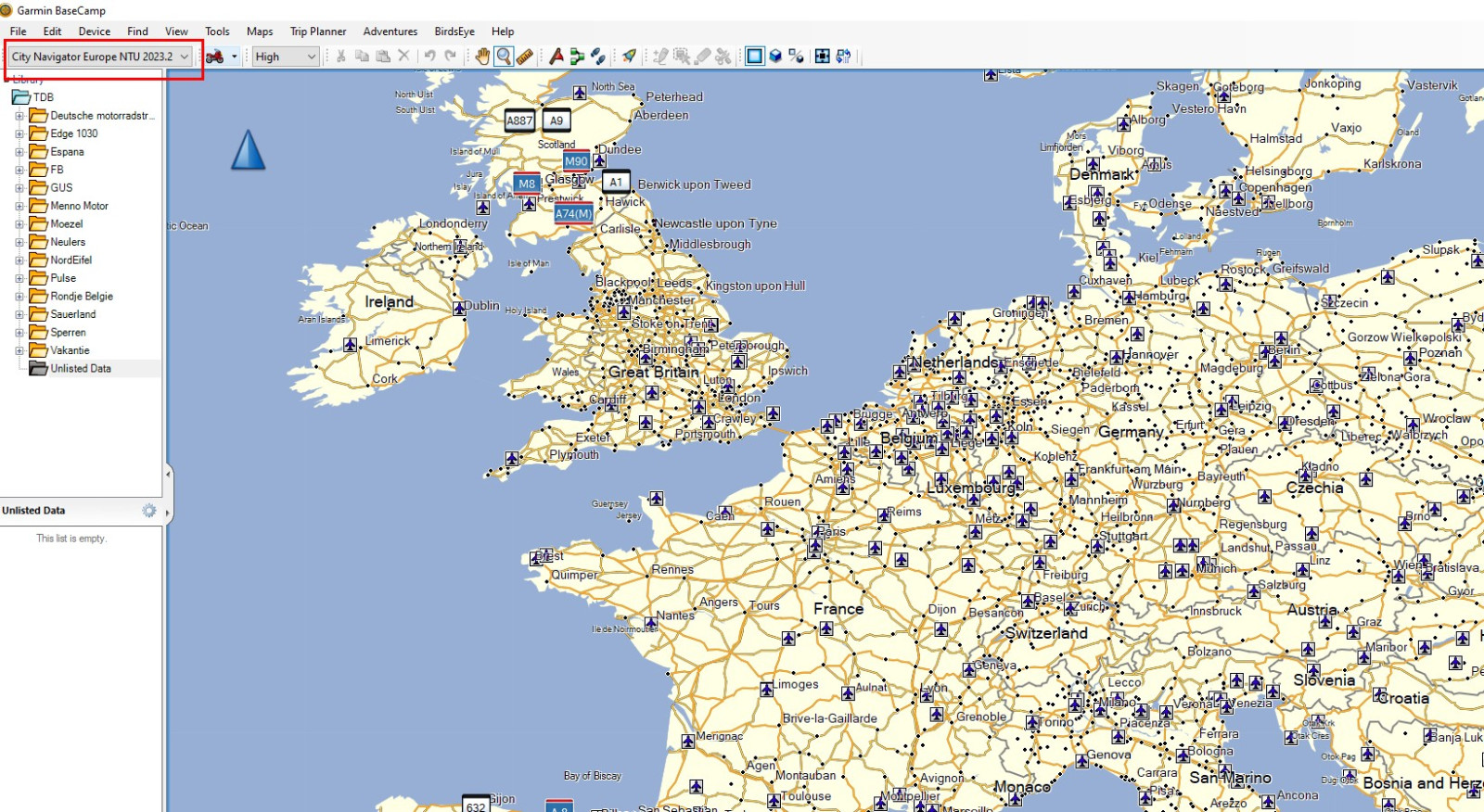Click the Insert pencil tool icon
The image size is (1484, 812).
click(x=660, y=57)
